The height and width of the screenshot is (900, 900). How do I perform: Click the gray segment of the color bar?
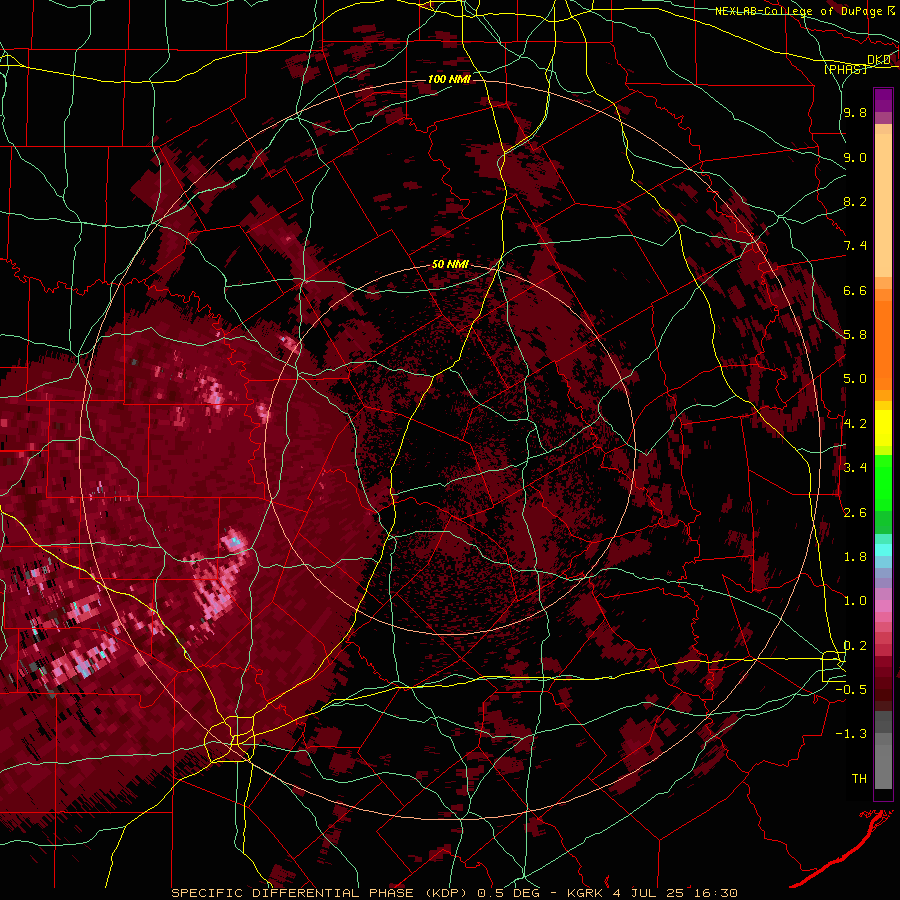click(883, 749)
